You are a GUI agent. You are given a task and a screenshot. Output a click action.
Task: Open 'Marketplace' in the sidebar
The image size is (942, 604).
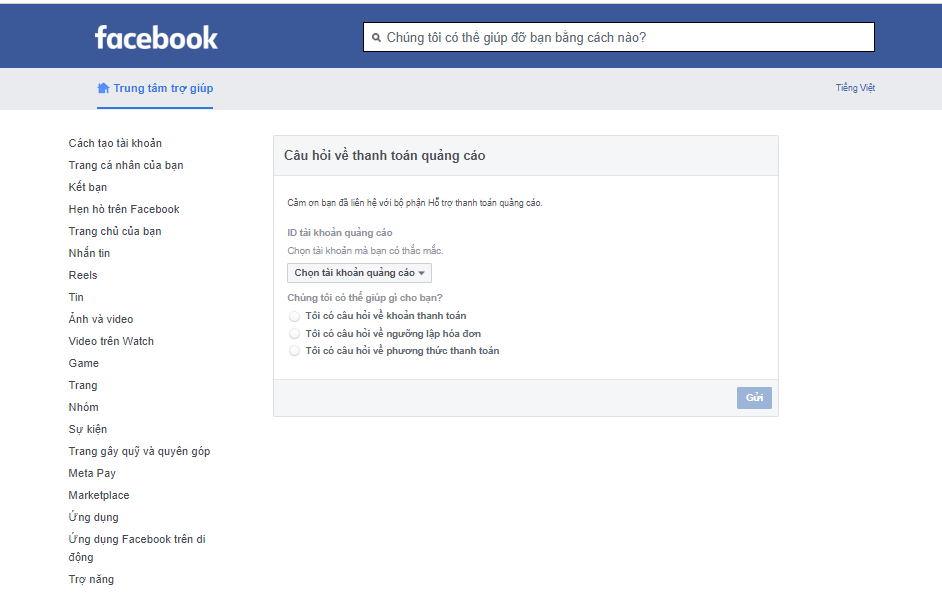coord(99,495)
